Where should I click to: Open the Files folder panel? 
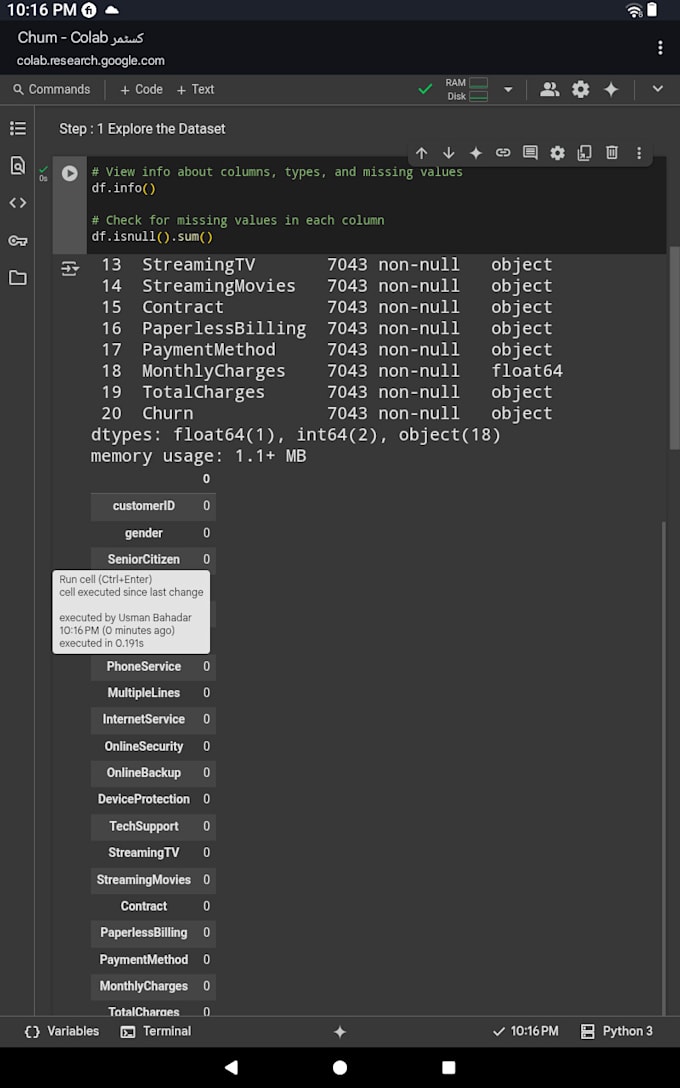(18, 278)
